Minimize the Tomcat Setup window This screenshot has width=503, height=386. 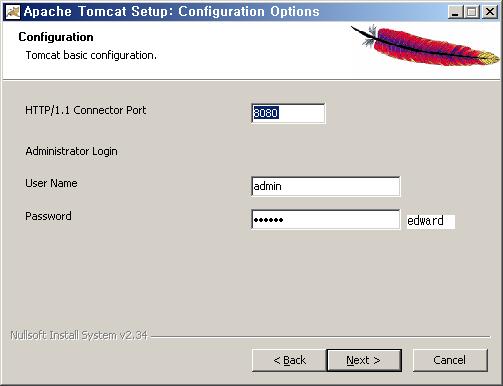(455, 12)
